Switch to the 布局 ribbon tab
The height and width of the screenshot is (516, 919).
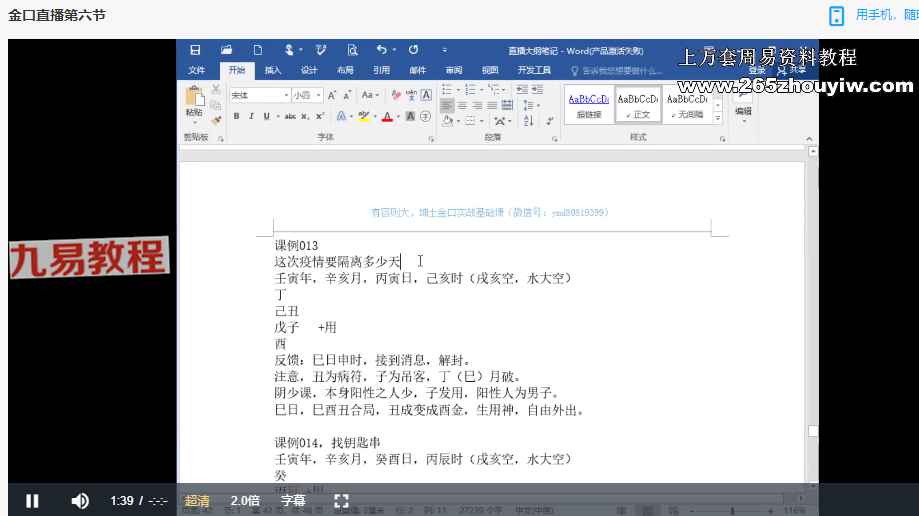pos(345,71)
